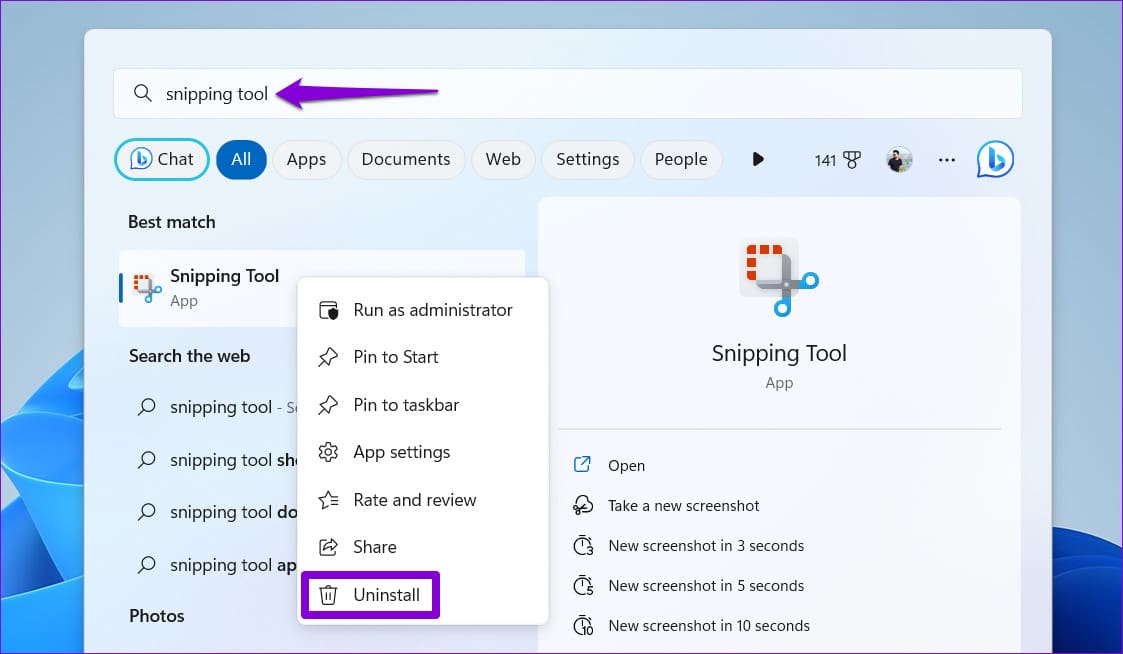Choose Rate and review
Viewport: 1123px width, 654px height.
pyautogui.click(x=423, y=500)
